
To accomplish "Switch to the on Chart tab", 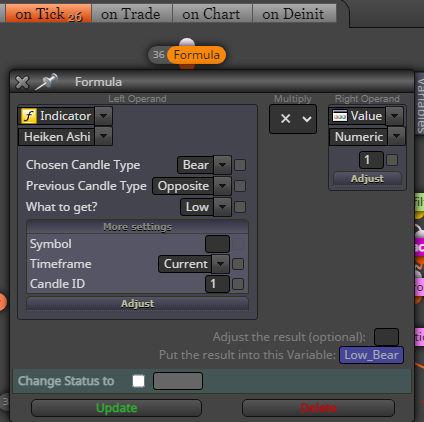I will (212, 14).
